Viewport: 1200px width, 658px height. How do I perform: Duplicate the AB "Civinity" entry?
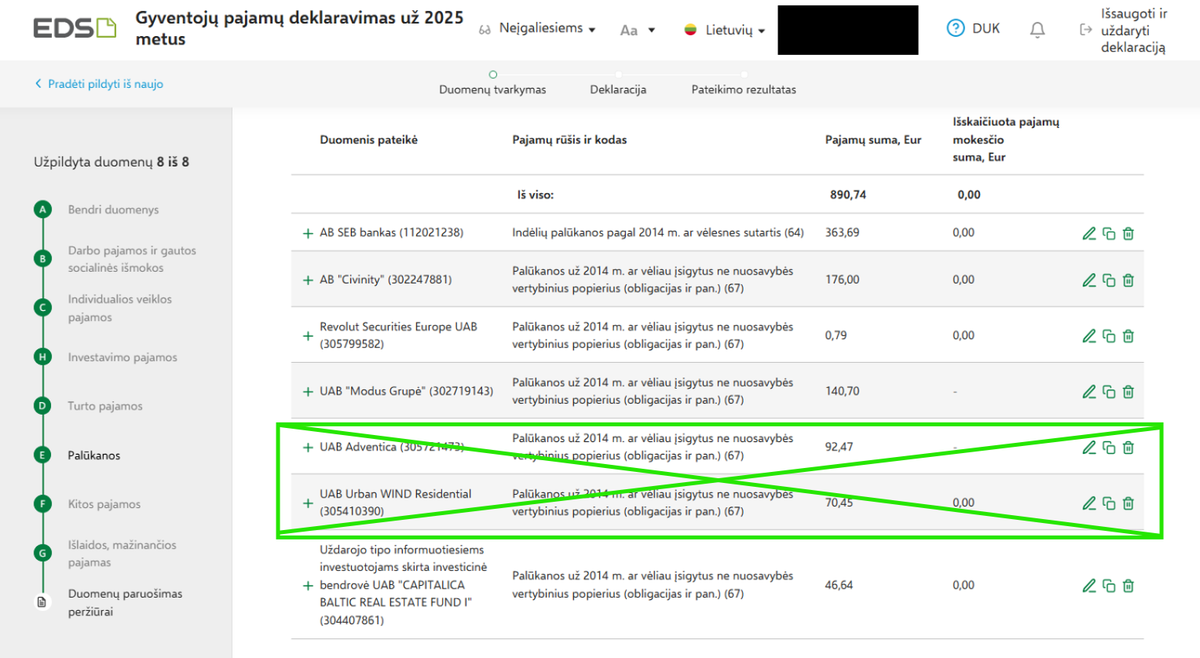pos(1109,280)
